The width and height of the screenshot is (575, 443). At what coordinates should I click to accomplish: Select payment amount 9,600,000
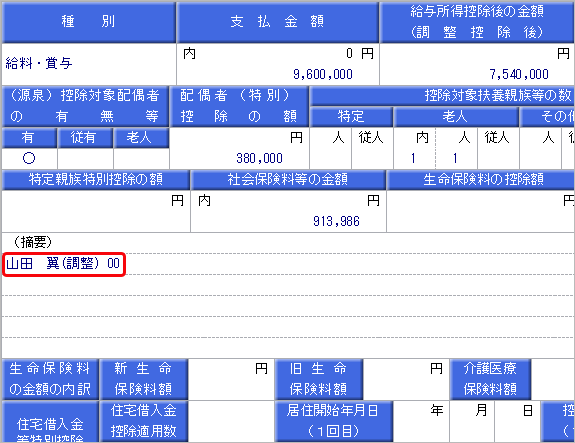(x=323, y=74)
